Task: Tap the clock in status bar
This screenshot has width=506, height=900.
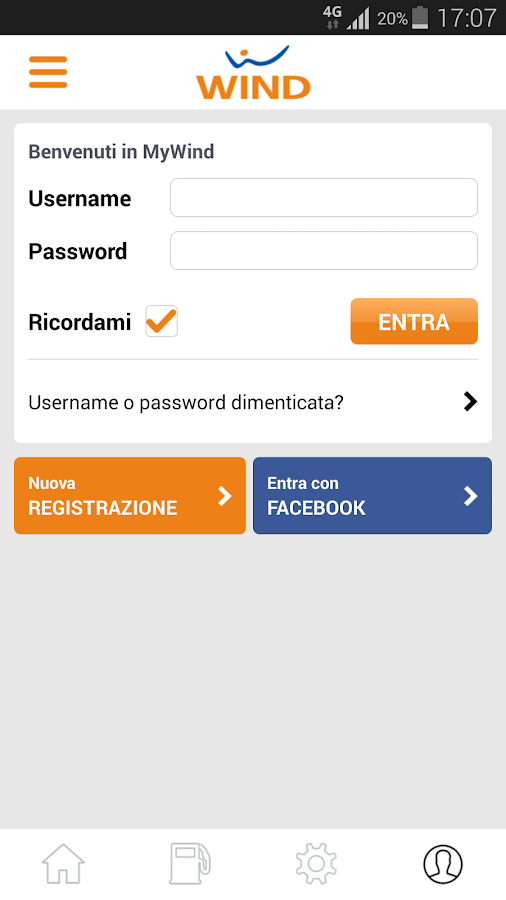Action: (x=466, y=18)
